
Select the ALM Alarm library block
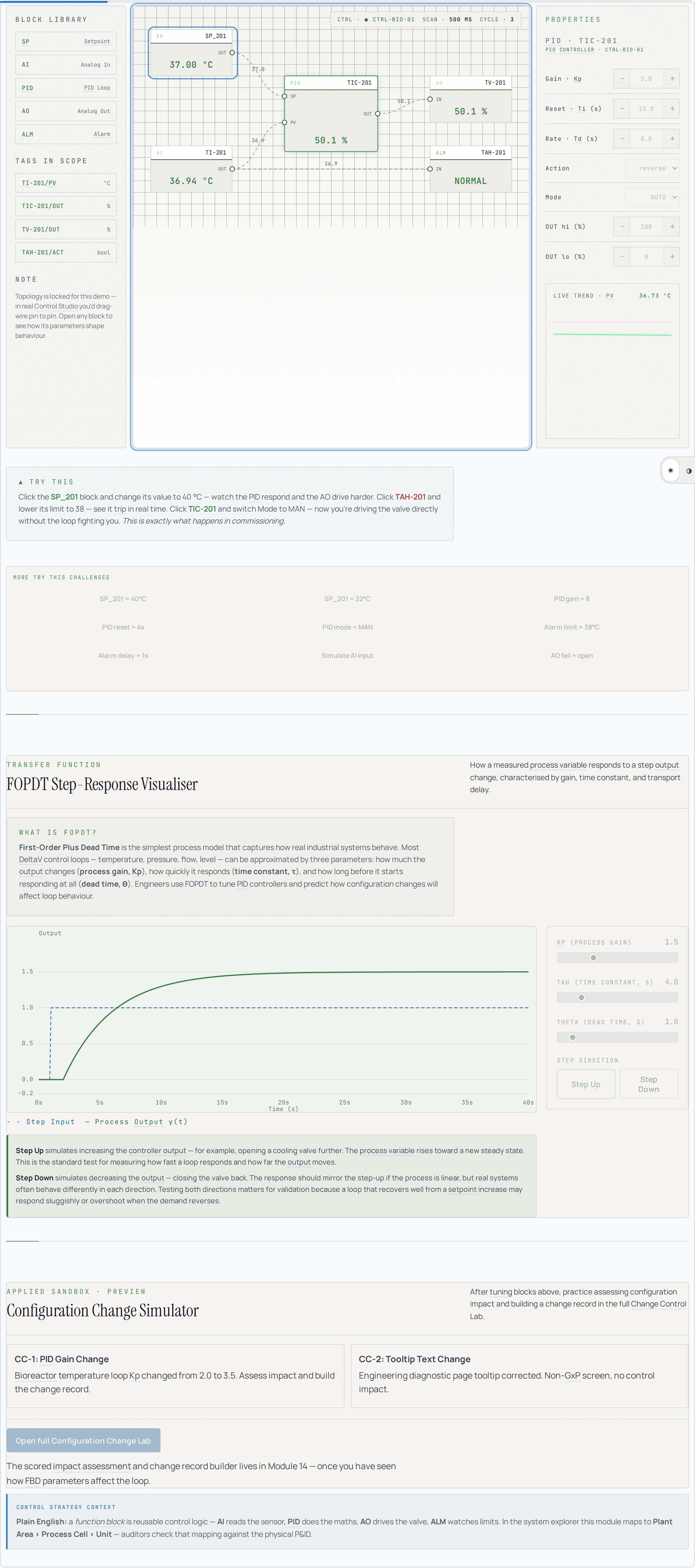tap(66, 134)
